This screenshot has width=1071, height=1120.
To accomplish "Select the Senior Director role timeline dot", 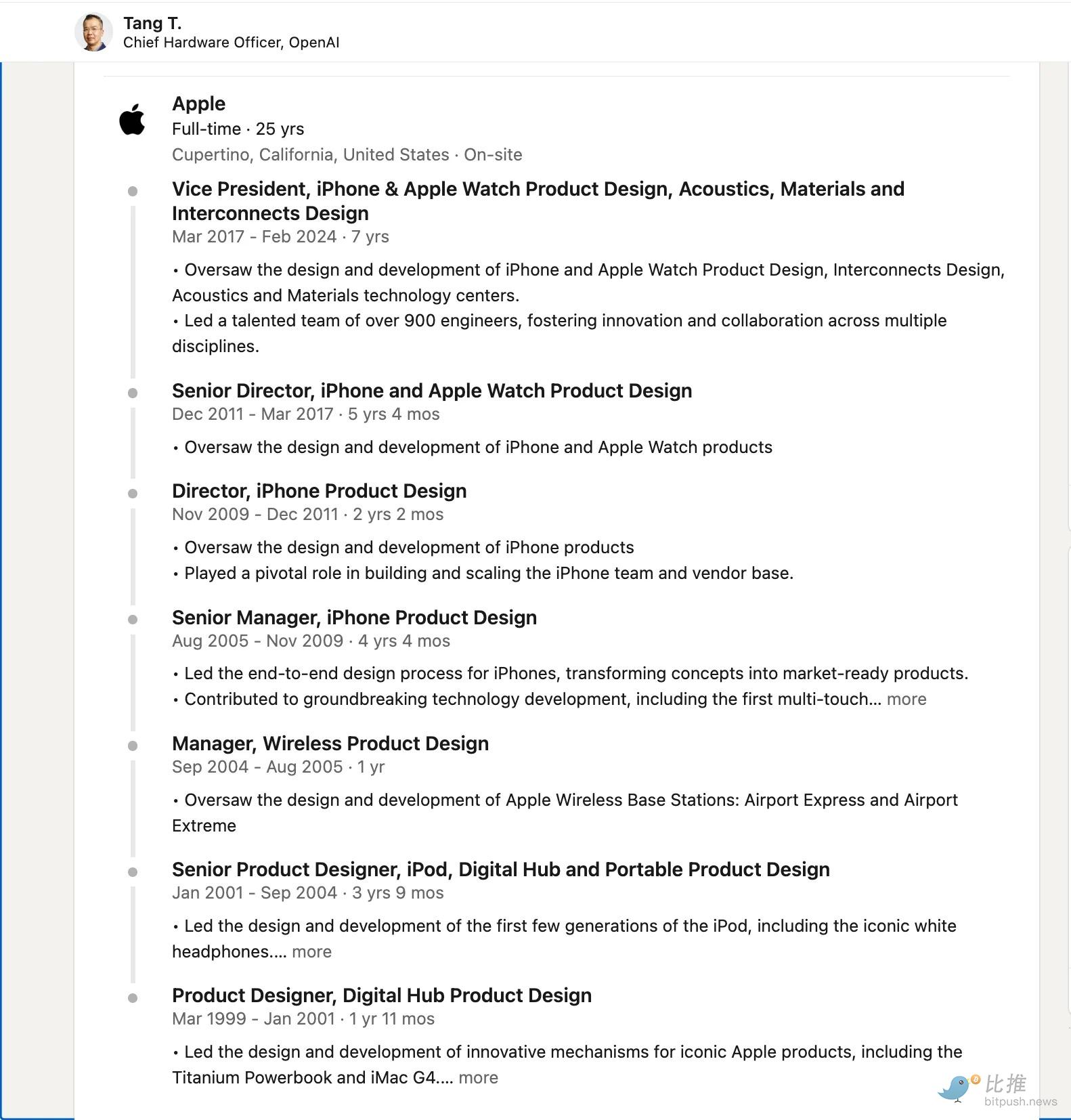I will 133,393.
